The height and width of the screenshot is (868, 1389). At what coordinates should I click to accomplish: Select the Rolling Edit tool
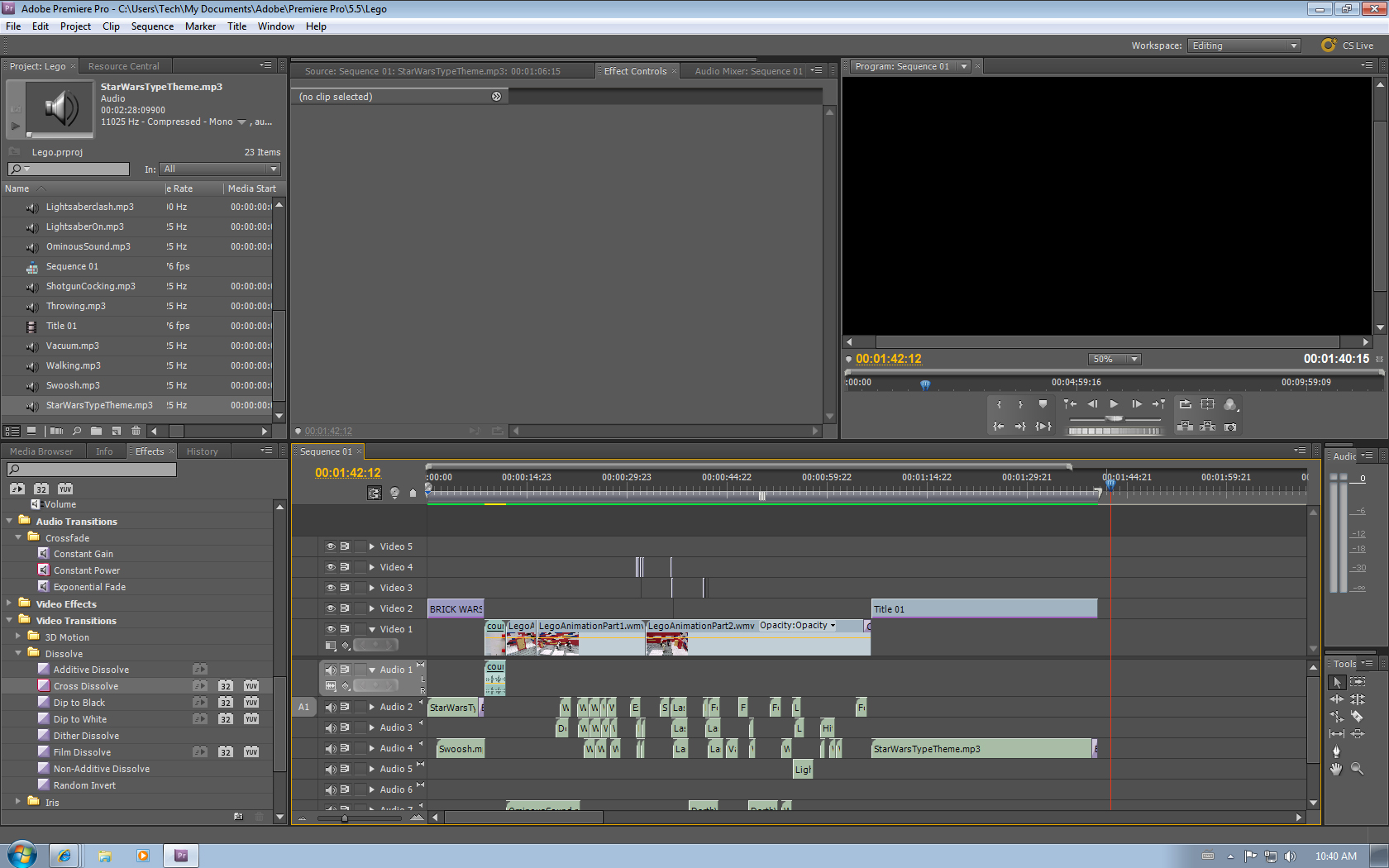point(1358,699)
